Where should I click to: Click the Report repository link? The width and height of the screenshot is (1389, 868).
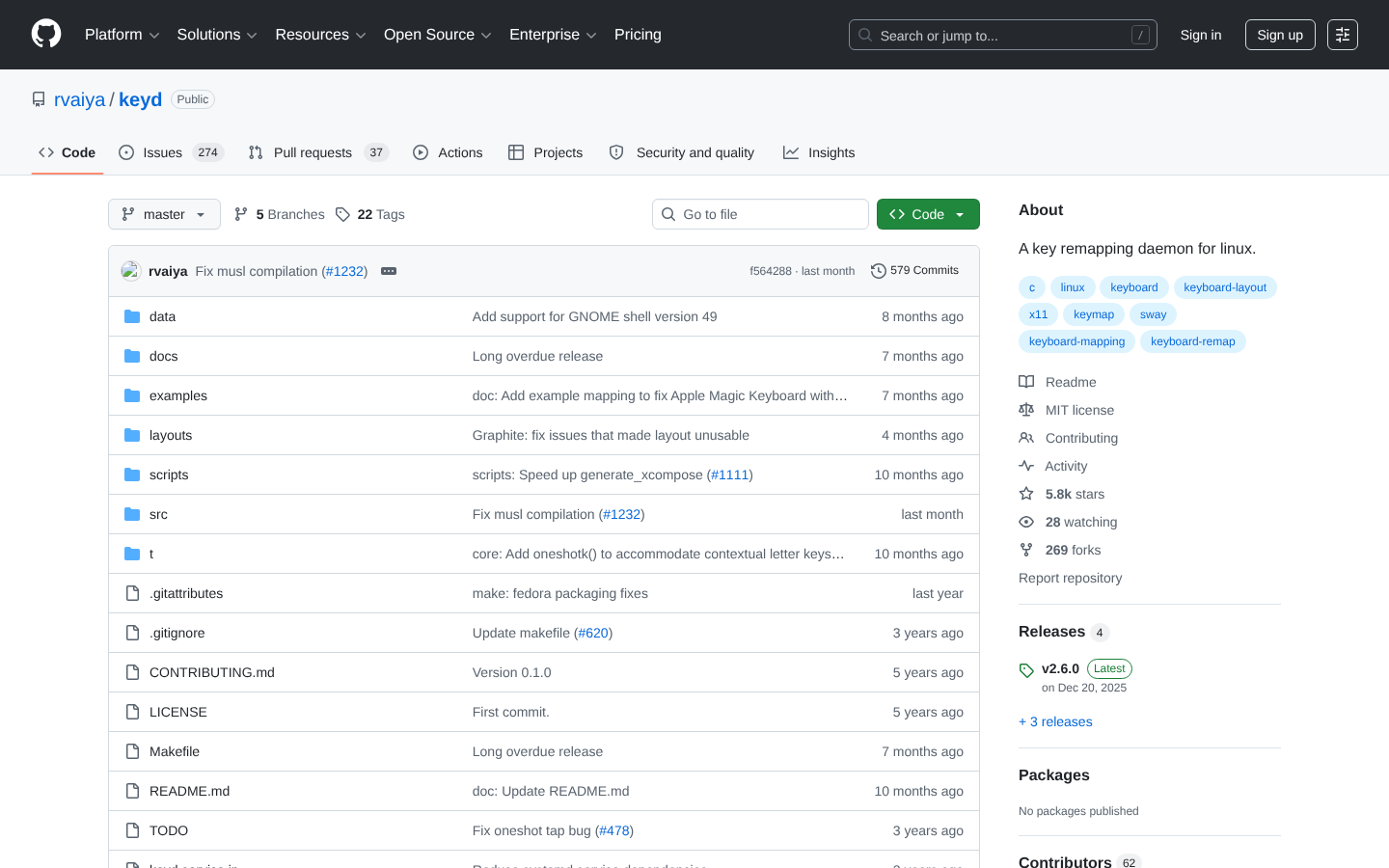[1070, 578]
